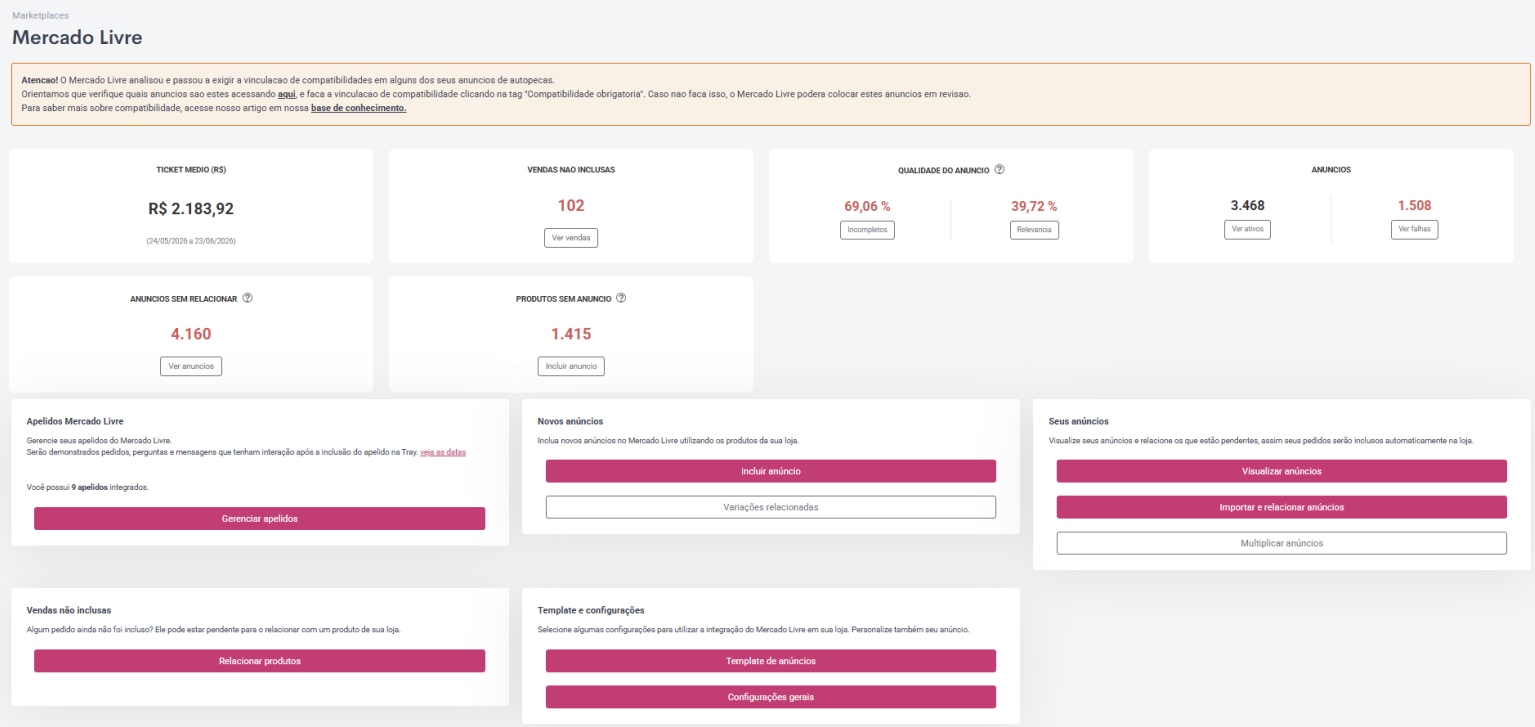Open 'base de conhecimento' link
Viewport: 1535px width, 727px height.
coord(359,108)
